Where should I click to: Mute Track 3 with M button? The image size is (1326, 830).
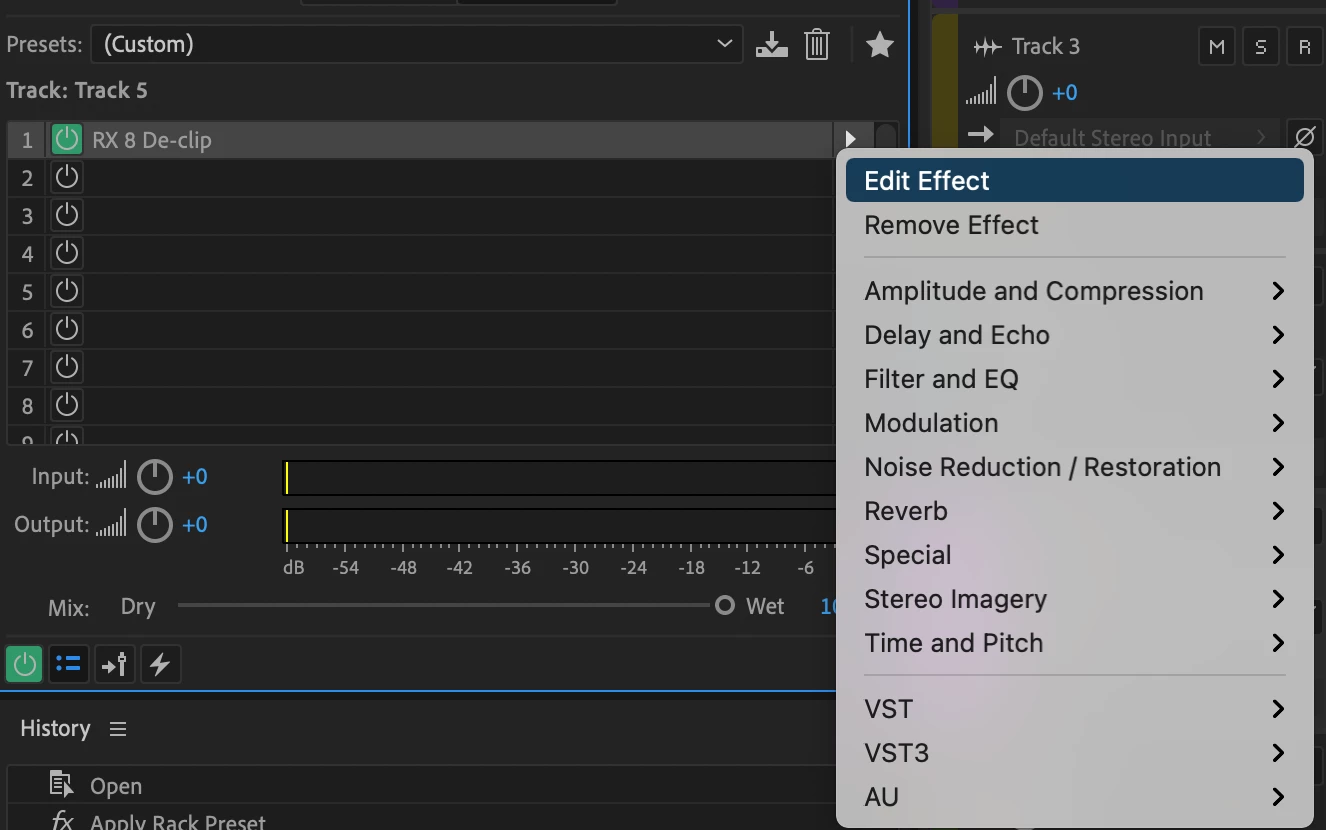coord(1217,47)
